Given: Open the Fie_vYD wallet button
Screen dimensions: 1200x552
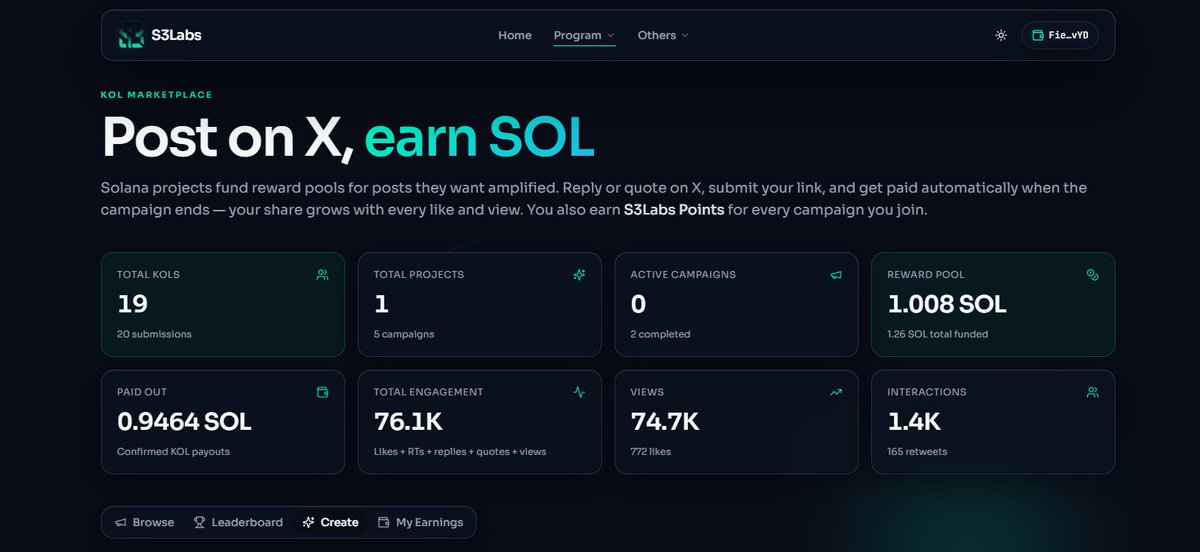Looking at the screenshot, I should click(x=1060, y=35).
